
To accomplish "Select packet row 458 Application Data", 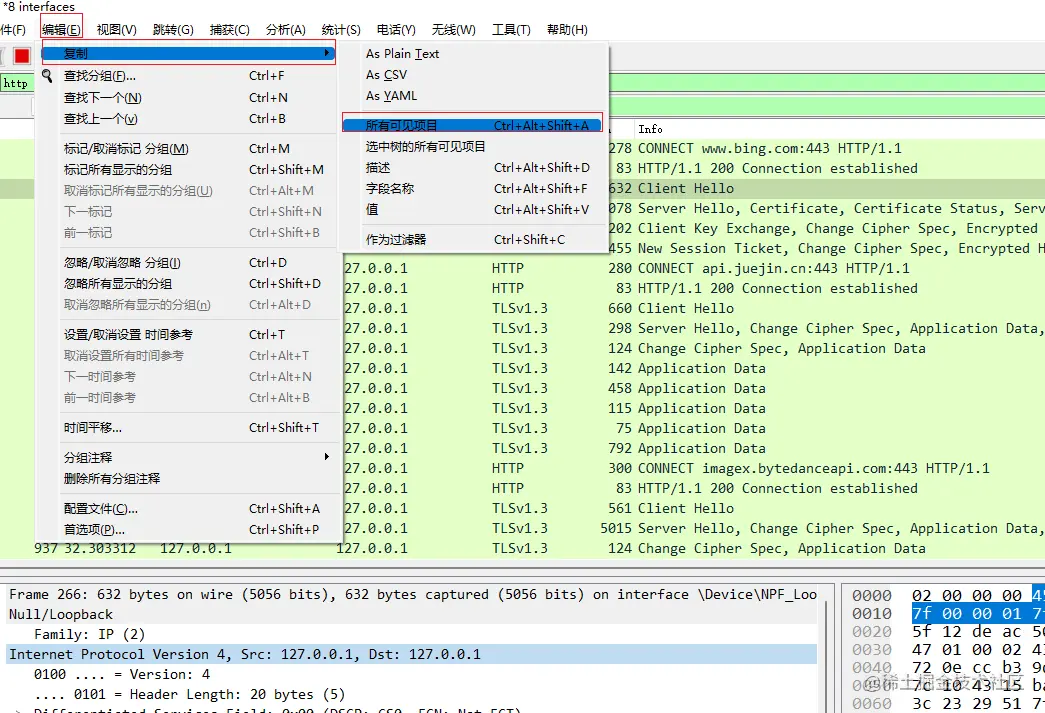I will tap(693, 388).
